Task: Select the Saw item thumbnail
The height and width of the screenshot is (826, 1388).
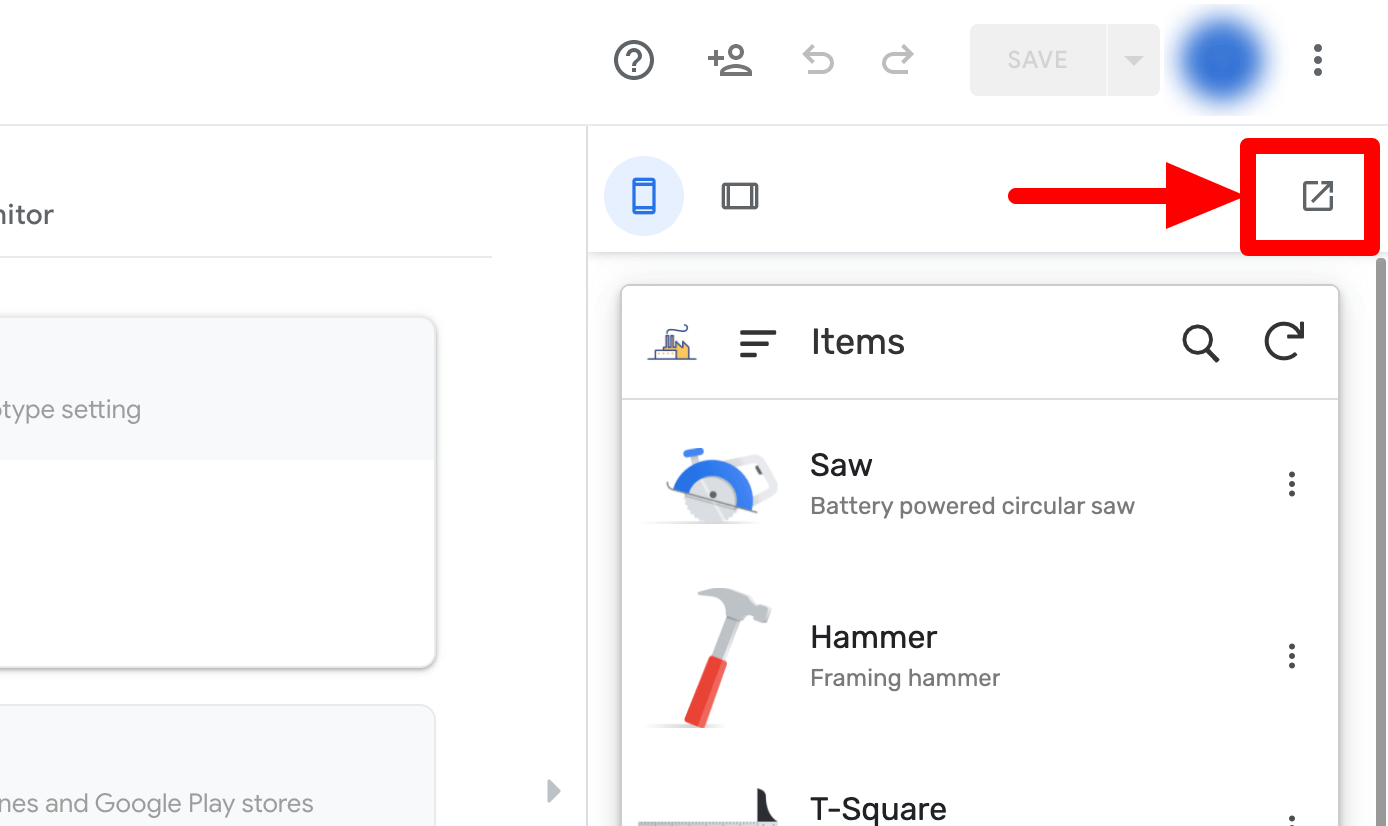Action: pos(712,485)
